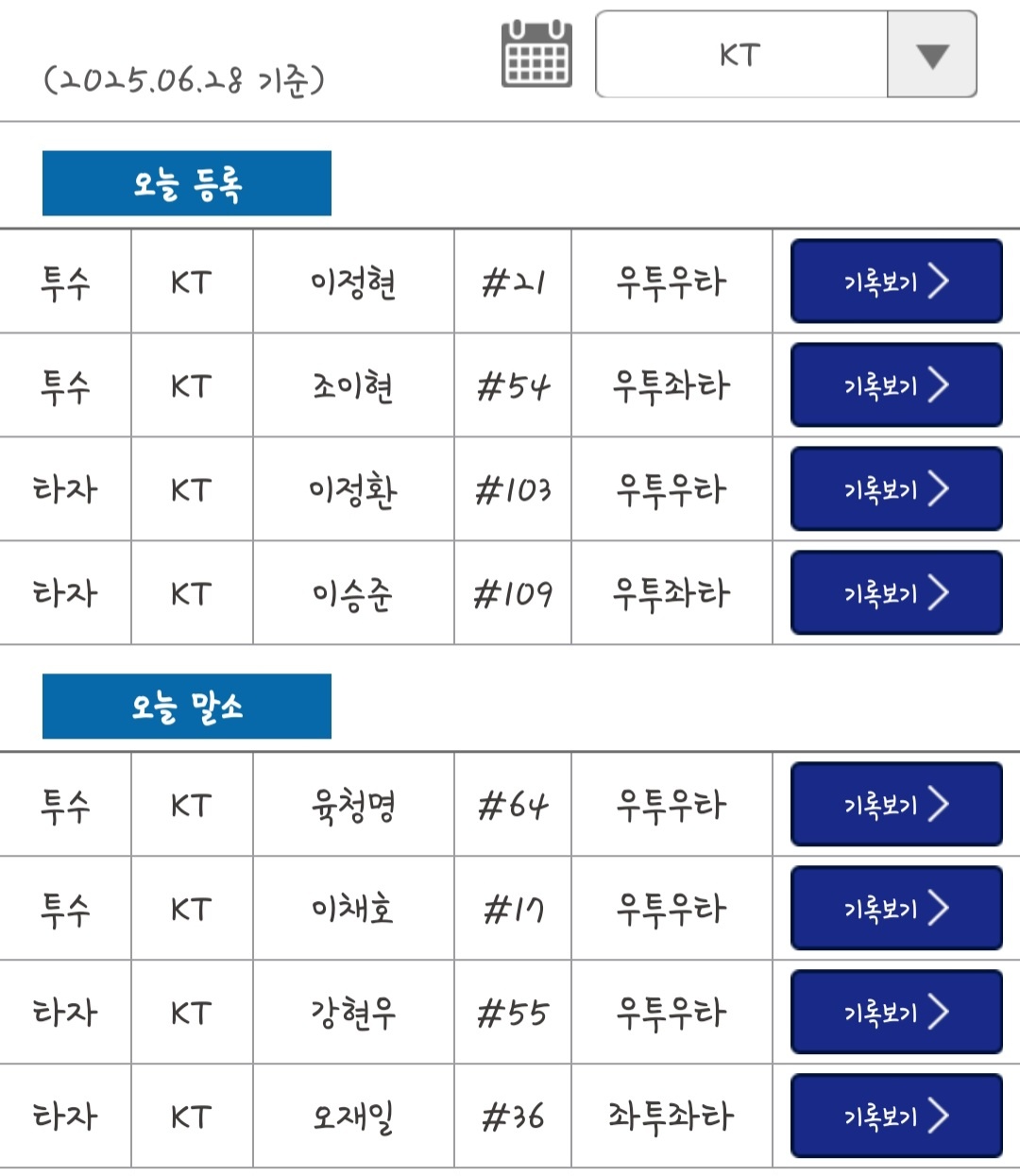
Task: Click player name 강현우
Action: 353,1014
